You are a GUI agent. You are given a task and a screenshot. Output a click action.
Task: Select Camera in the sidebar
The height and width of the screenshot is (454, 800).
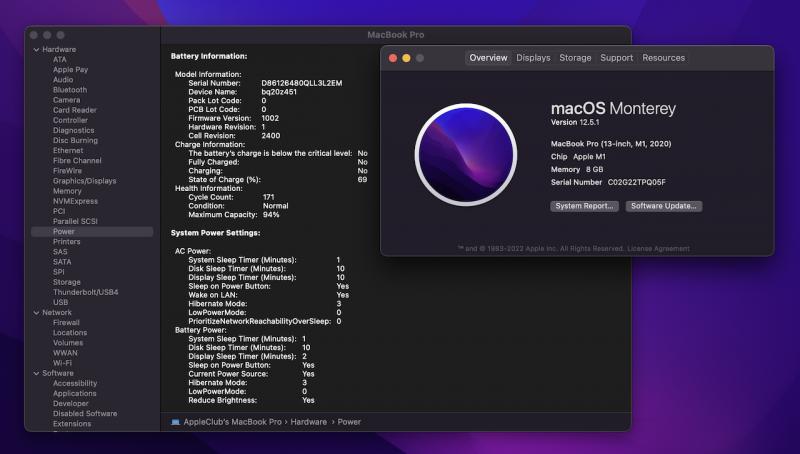[66, 100]
